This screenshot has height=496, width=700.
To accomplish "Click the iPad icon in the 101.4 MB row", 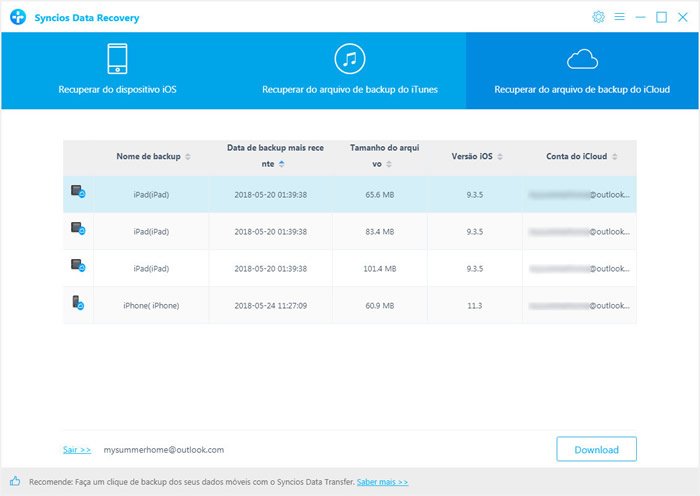I will [x=78, y=266].
